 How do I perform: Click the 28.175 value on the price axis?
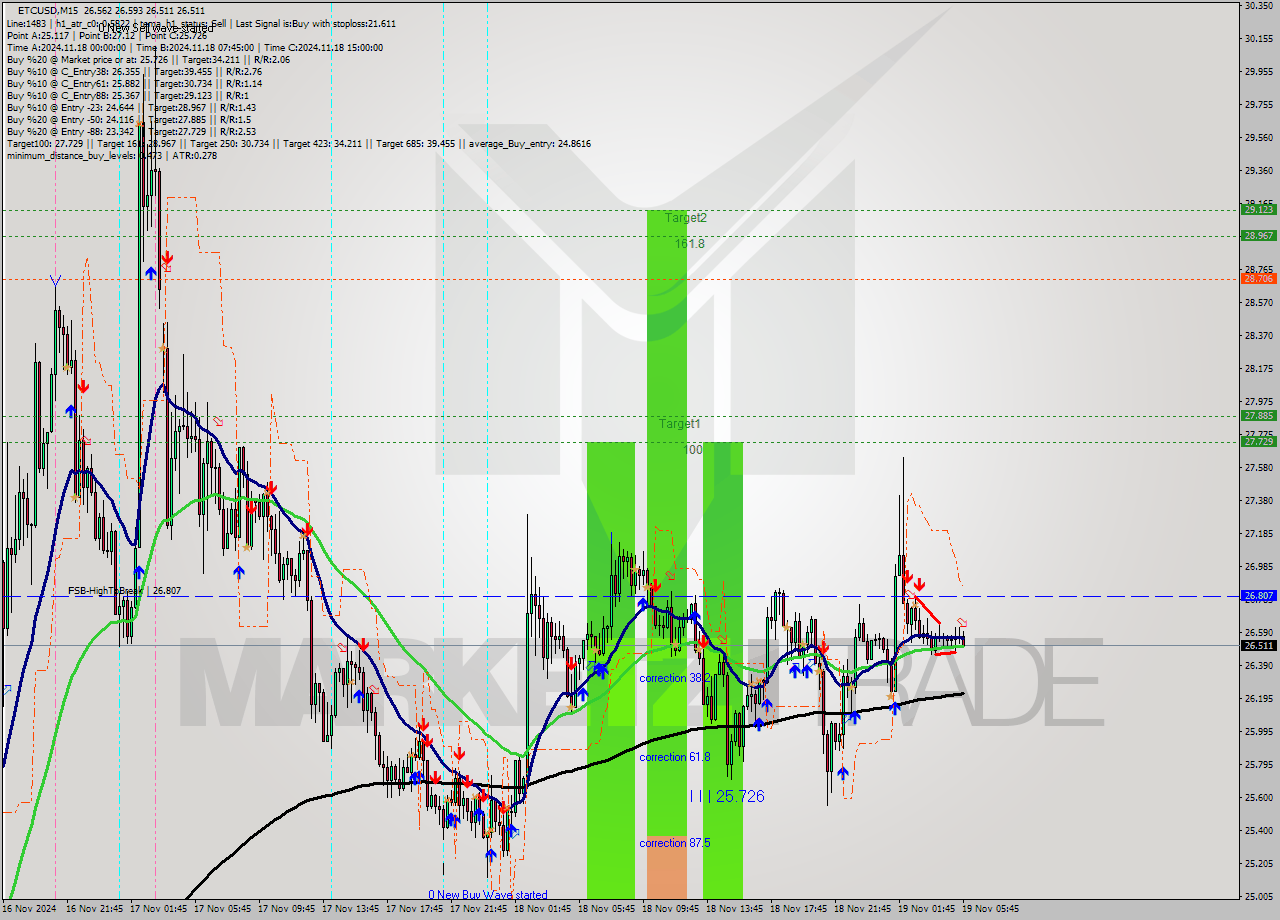[x=1258, y=369]
